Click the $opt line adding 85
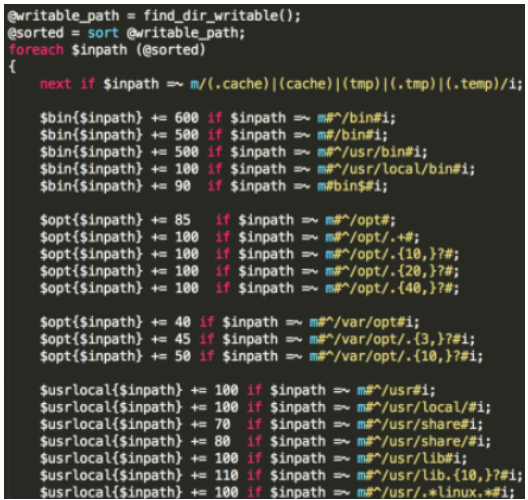Screen dimensions: 528x500 (218, 220)
